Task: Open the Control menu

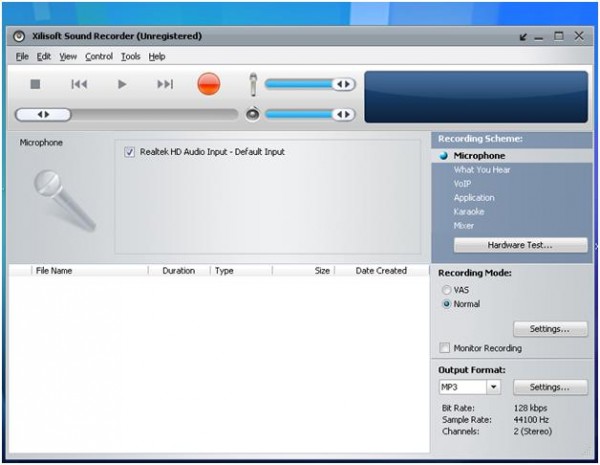Action: coord(99,57)
